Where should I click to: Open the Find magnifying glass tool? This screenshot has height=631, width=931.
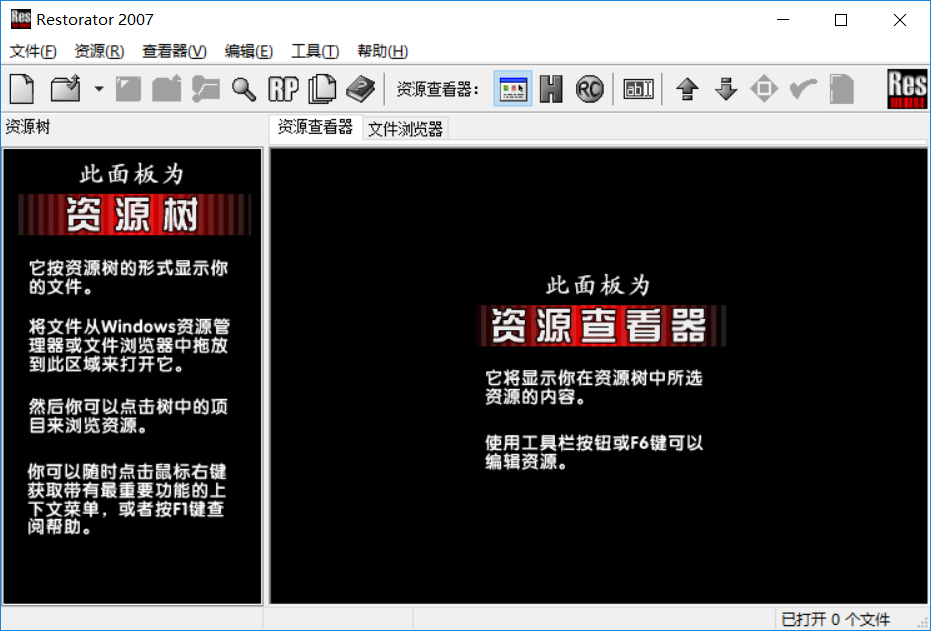coord(243,89)
